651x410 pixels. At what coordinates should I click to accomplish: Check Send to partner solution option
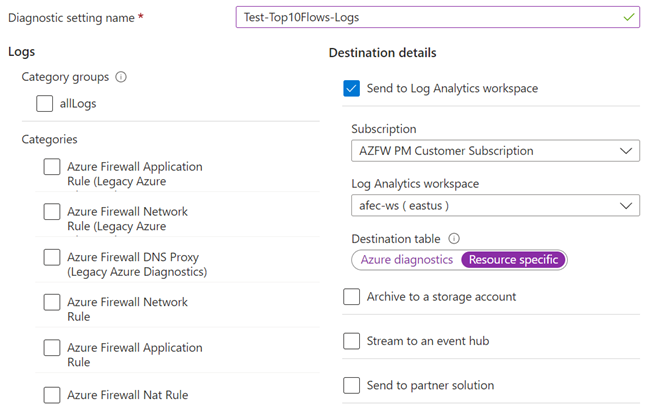pyautogui.click(x=351, y=385)
